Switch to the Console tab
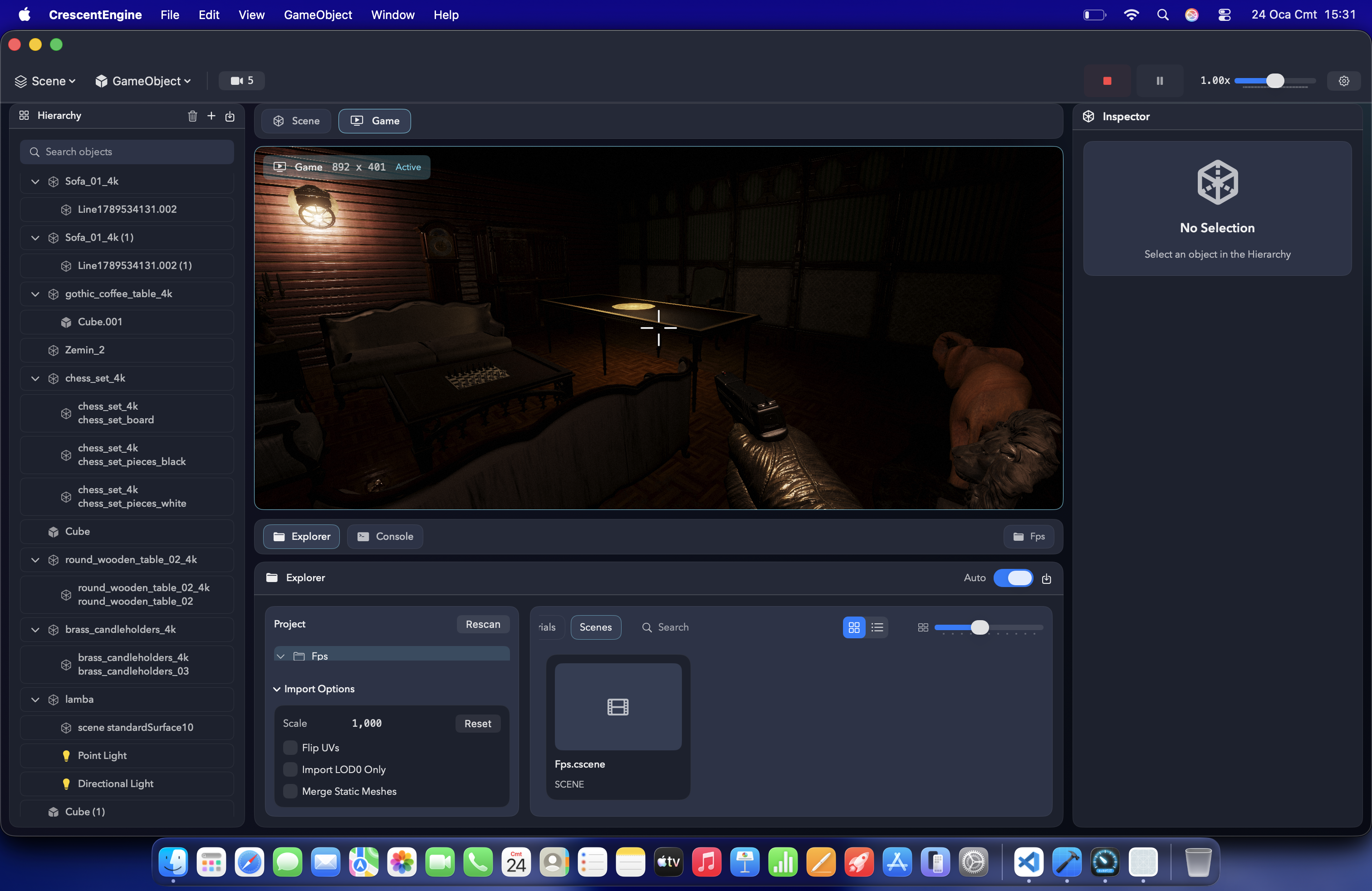Screen dimensions: 1372x891 coord(385,537)
